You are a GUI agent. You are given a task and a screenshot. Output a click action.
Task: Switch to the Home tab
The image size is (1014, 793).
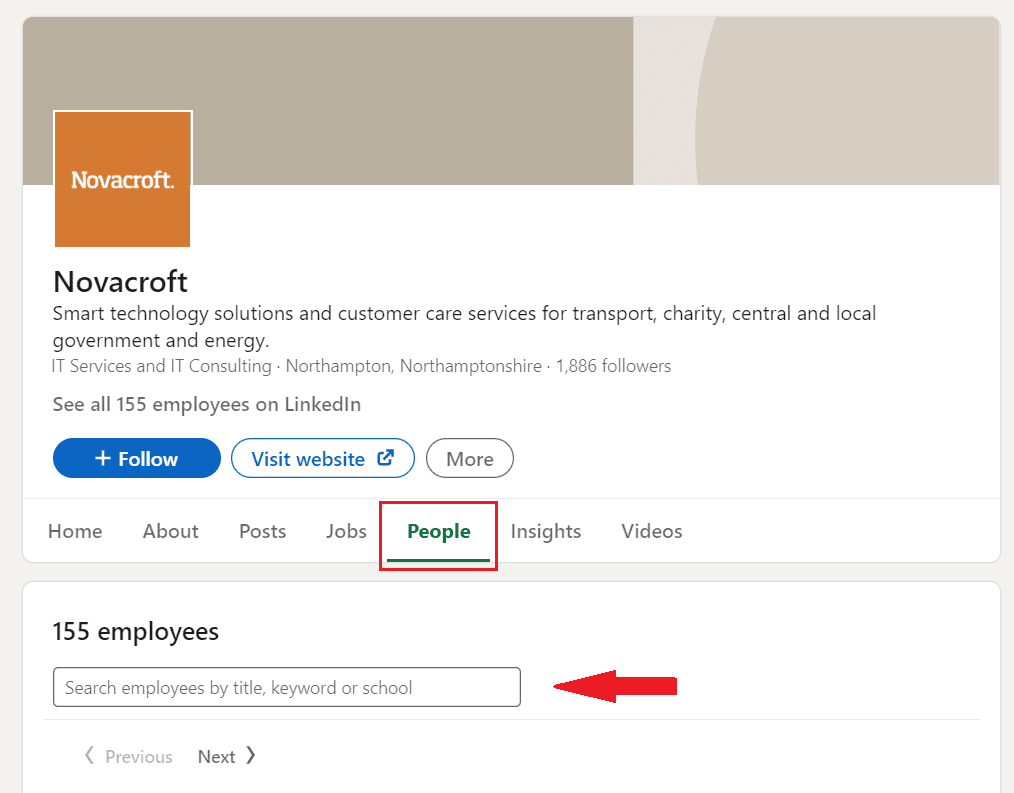coord(75,531)
